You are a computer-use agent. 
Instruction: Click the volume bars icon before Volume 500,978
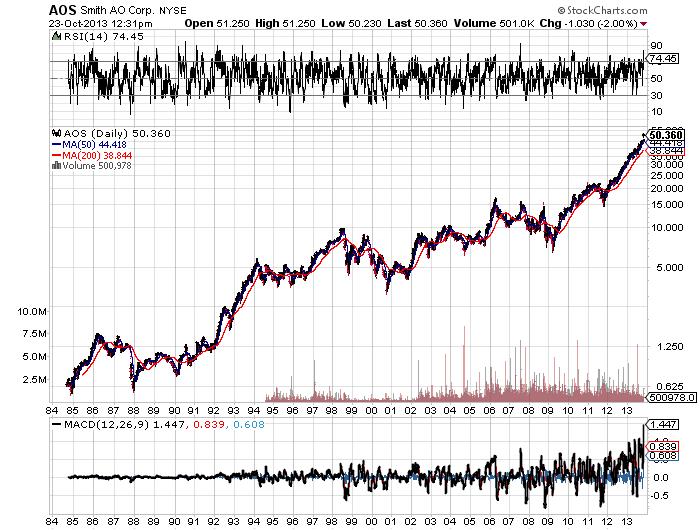tap(56, 165)
